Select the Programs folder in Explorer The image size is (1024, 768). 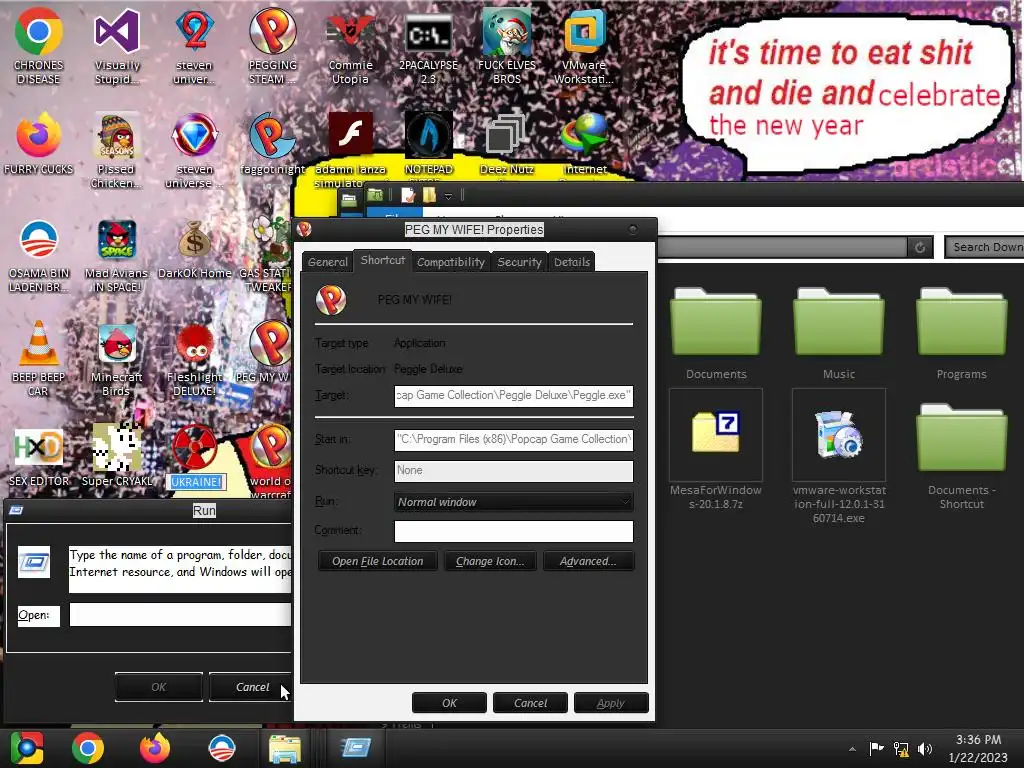(961, 333)
